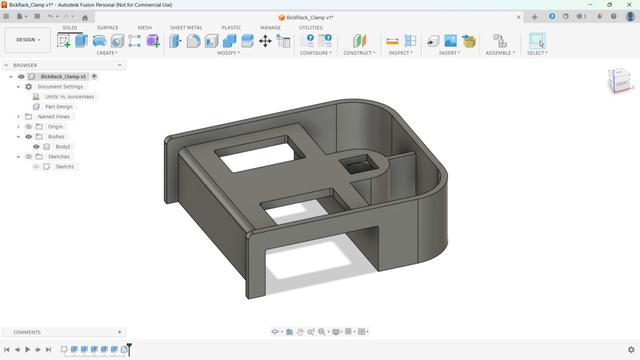This screenshot has height=360, width=640.
Task: Click the Undo arrow
Action: point(51,17)
